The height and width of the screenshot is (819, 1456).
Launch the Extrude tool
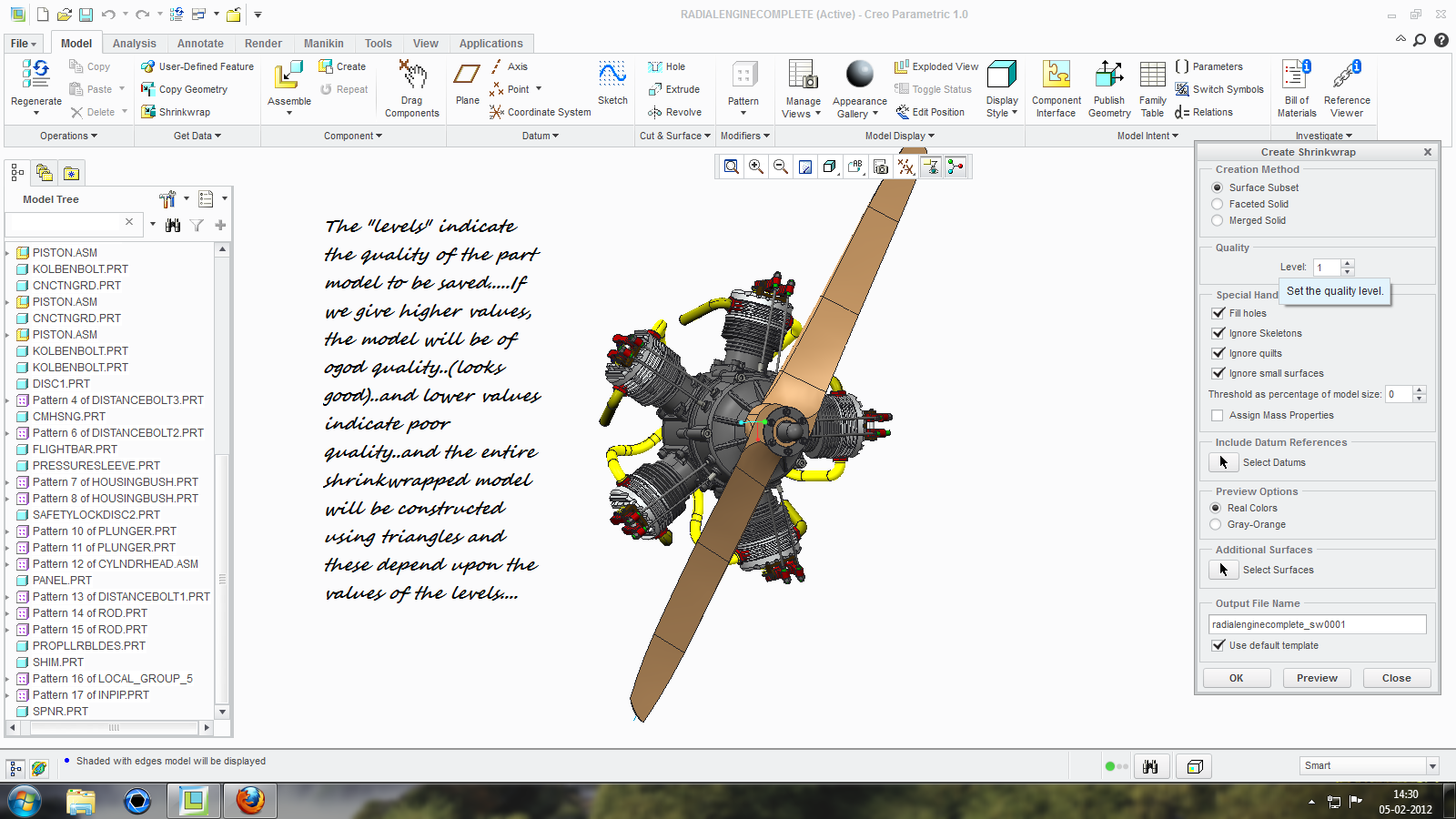click(x=673, y=89)
